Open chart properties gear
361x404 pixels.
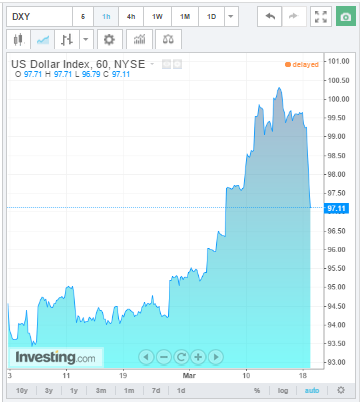coord(109,40)
